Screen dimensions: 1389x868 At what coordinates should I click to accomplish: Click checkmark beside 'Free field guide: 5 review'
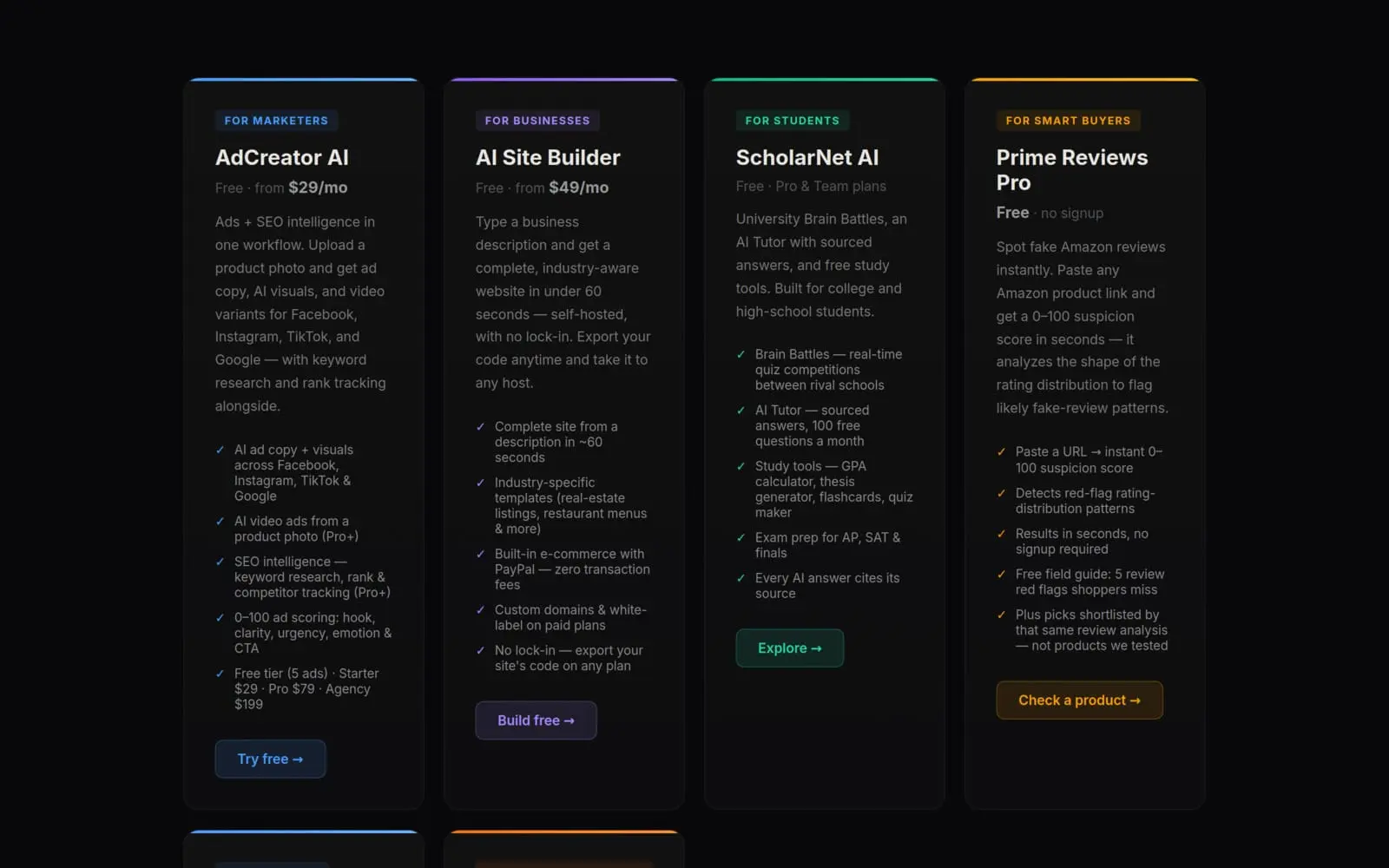1002,574
